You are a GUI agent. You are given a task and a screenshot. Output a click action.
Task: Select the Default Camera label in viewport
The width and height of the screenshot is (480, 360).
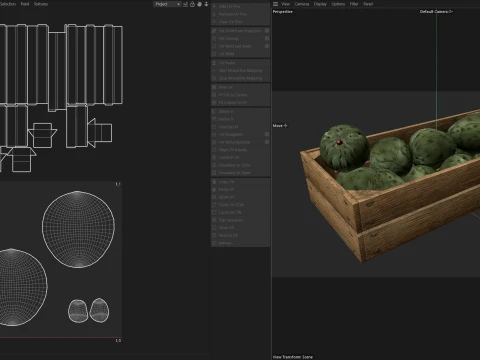(x=436, y=11)
